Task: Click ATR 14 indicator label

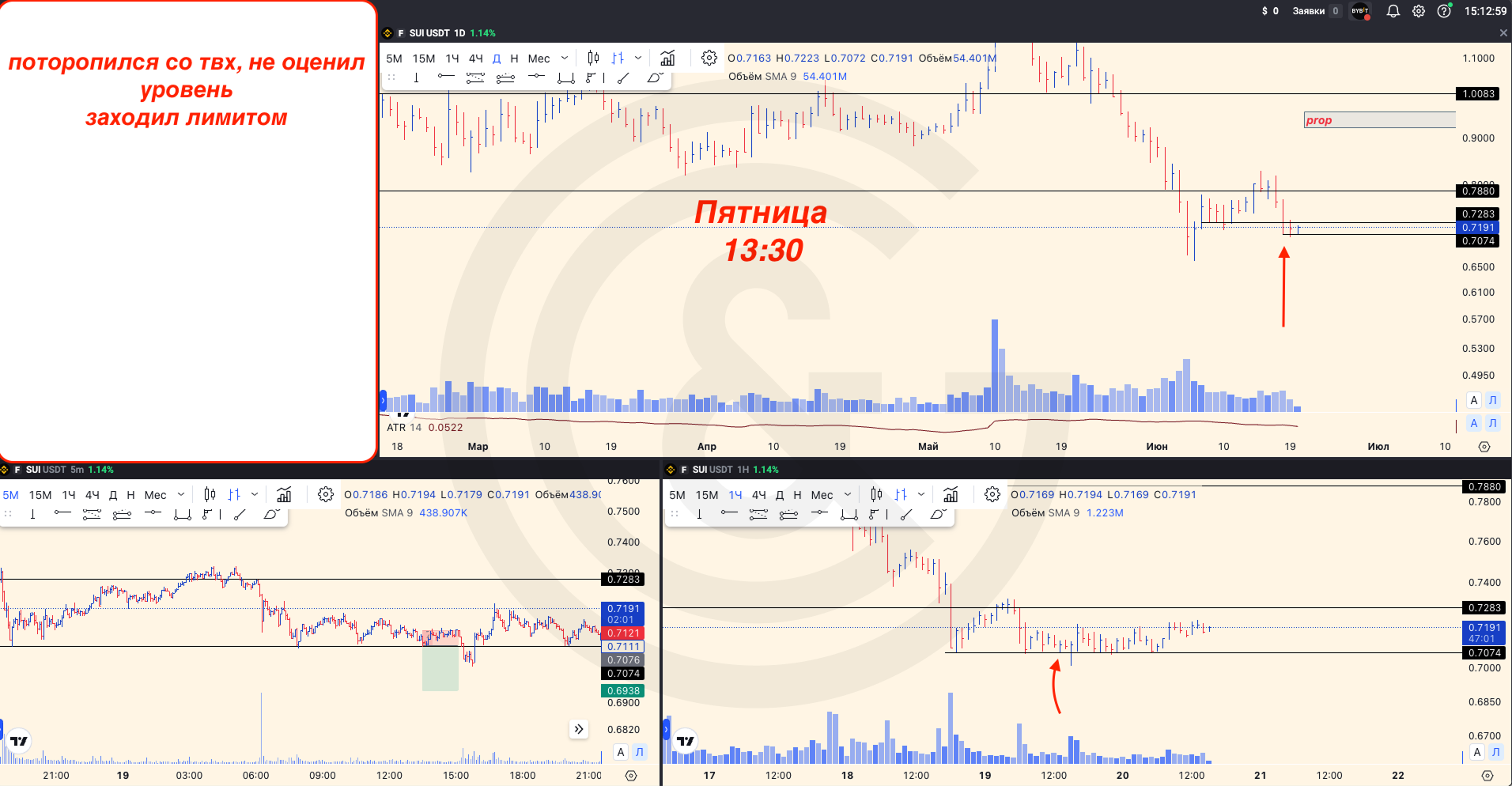Action: pos(404,428)
